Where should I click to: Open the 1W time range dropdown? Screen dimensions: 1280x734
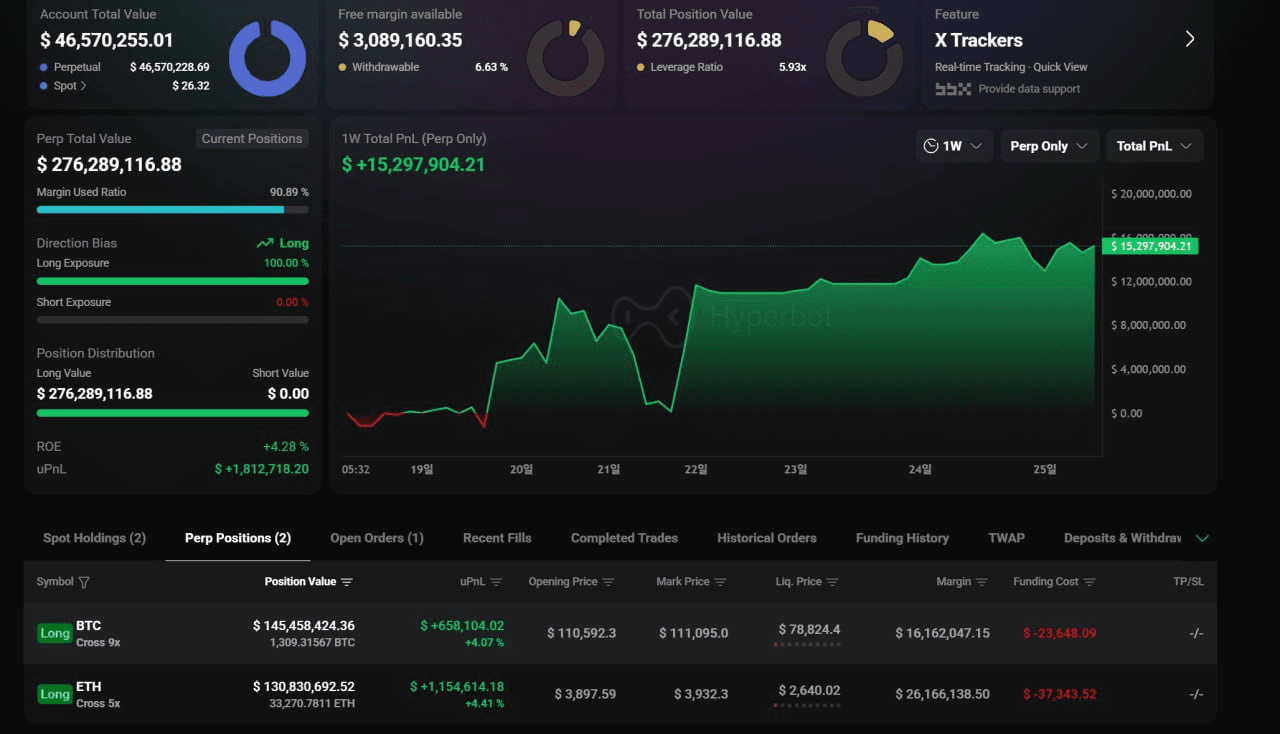pyautogui.click(x=954, y=146)
